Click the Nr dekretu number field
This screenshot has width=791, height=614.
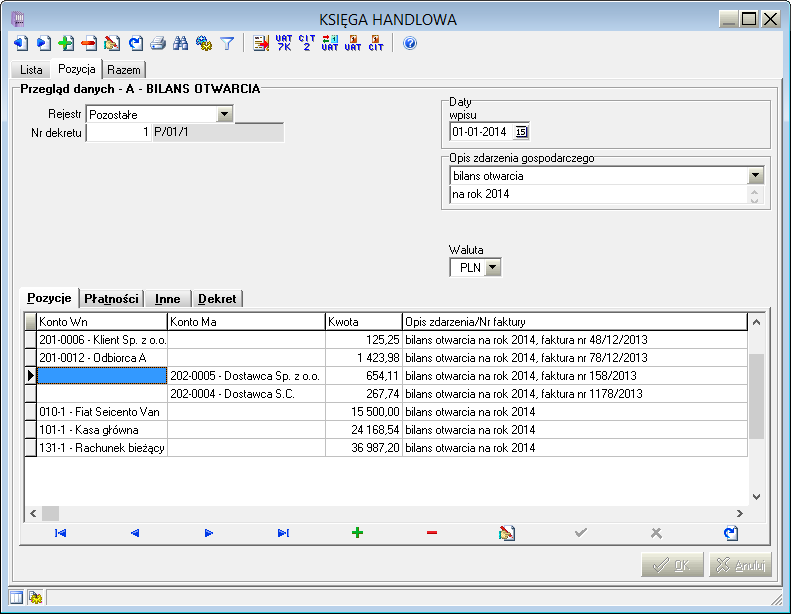[119, 133]
